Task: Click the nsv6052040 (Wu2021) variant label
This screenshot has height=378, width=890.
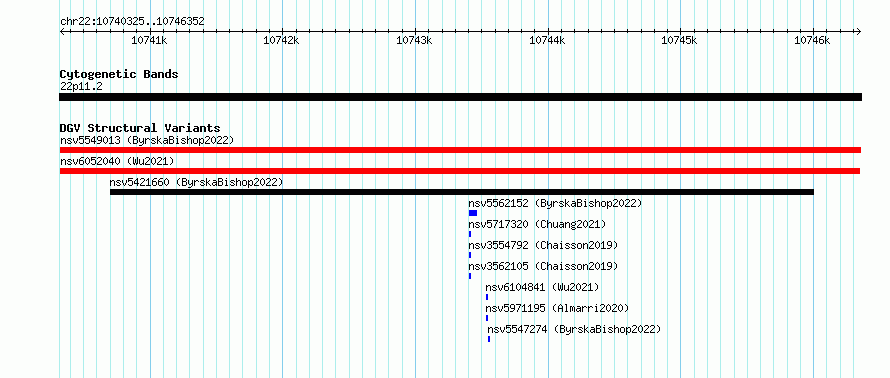Action: (x=117, y=161)
